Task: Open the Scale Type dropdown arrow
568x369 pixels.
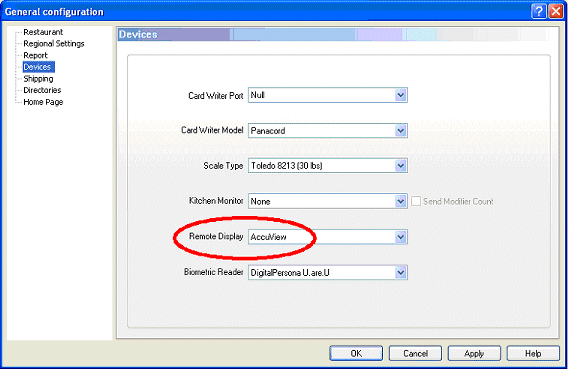Action: point(400,166)
